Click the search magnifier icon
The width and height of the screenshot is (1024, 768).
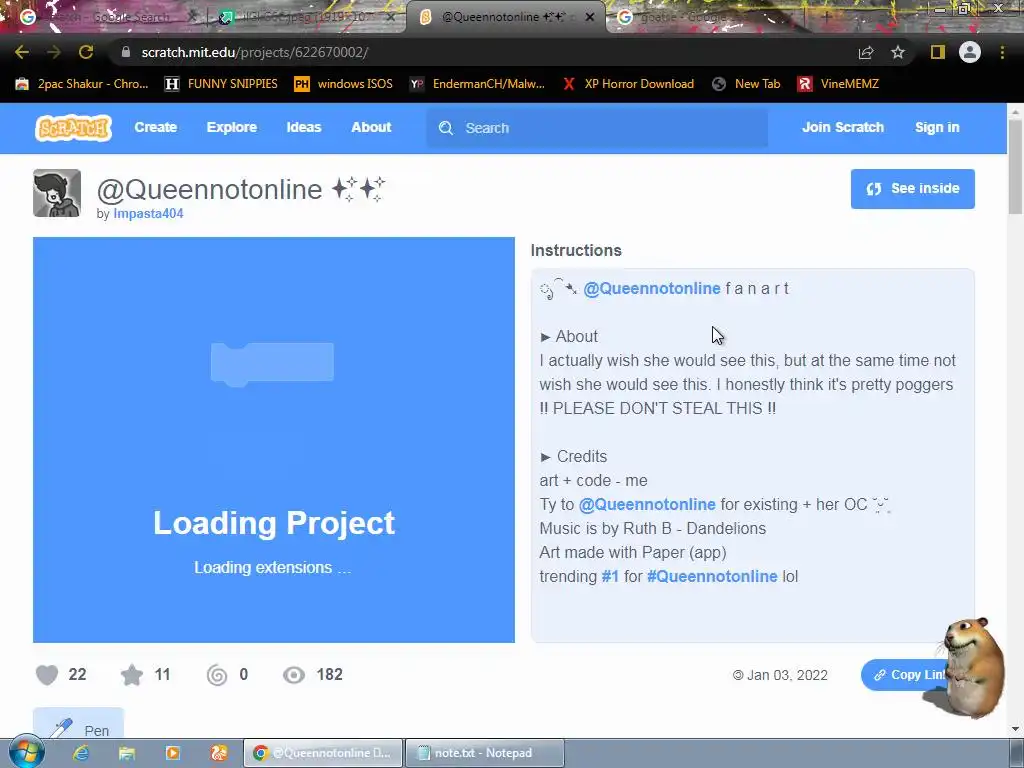(446, 128)
